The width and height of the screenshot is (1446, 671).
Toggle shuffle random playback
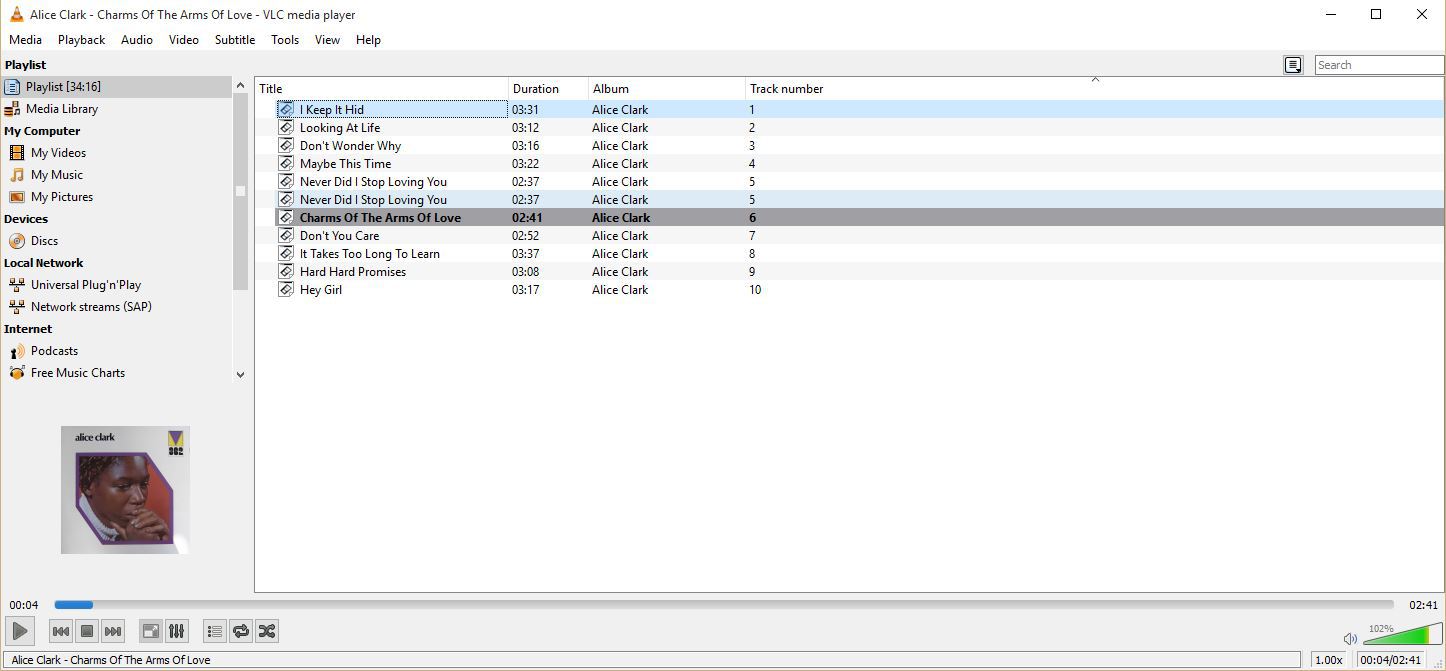click(267, 631)
